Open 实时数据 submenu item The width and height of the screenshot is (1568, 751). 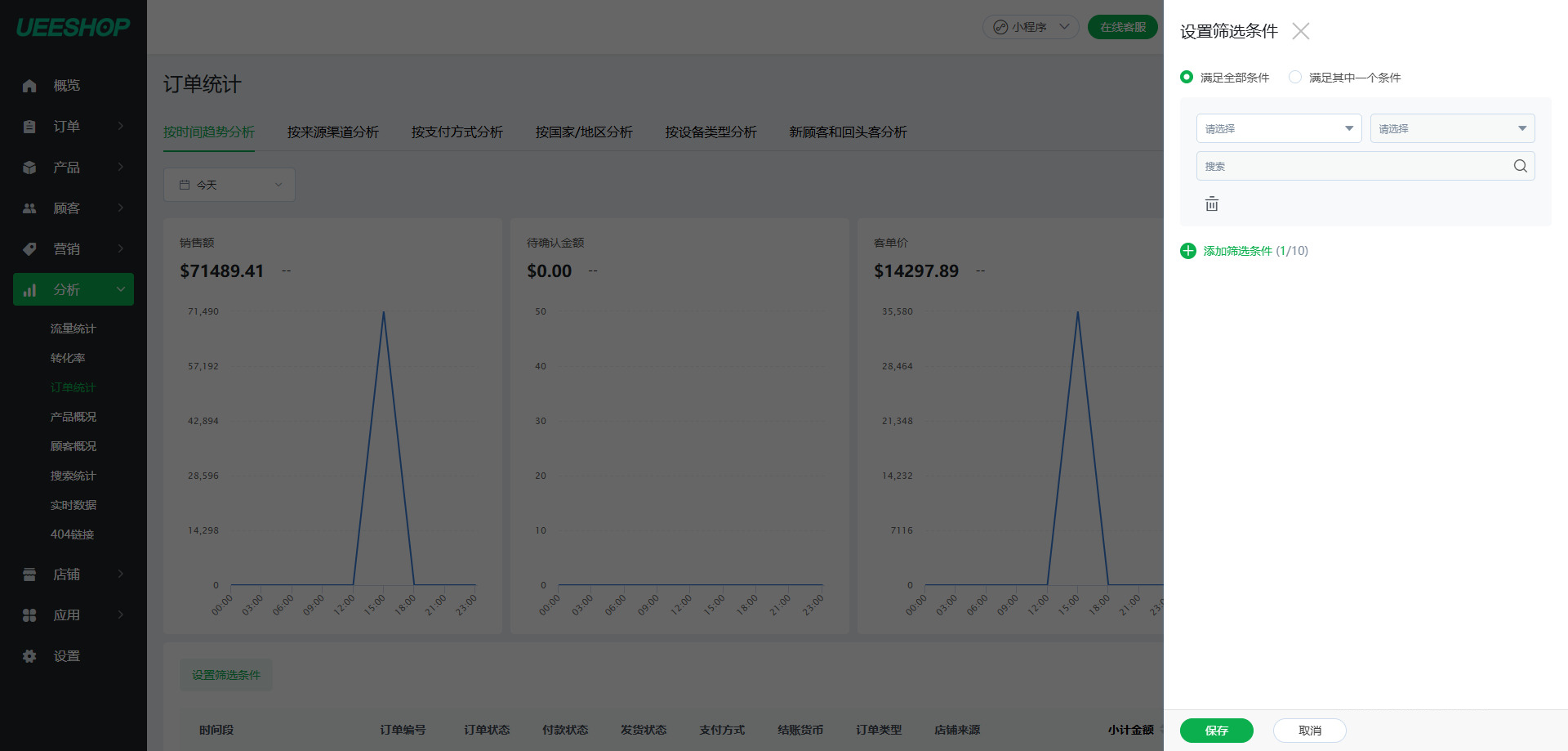(73, 505)
